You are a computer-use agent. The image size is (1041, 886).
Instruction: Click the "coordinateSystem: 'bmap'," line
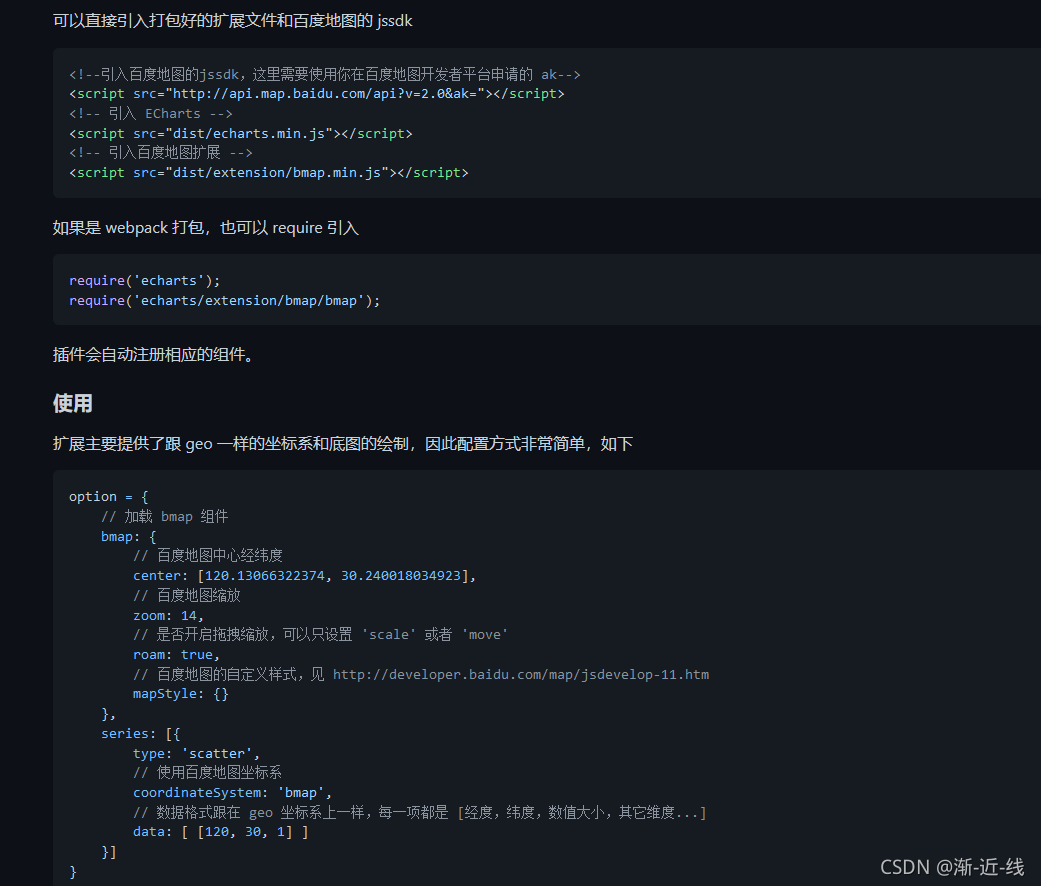(x=232, y=792)
